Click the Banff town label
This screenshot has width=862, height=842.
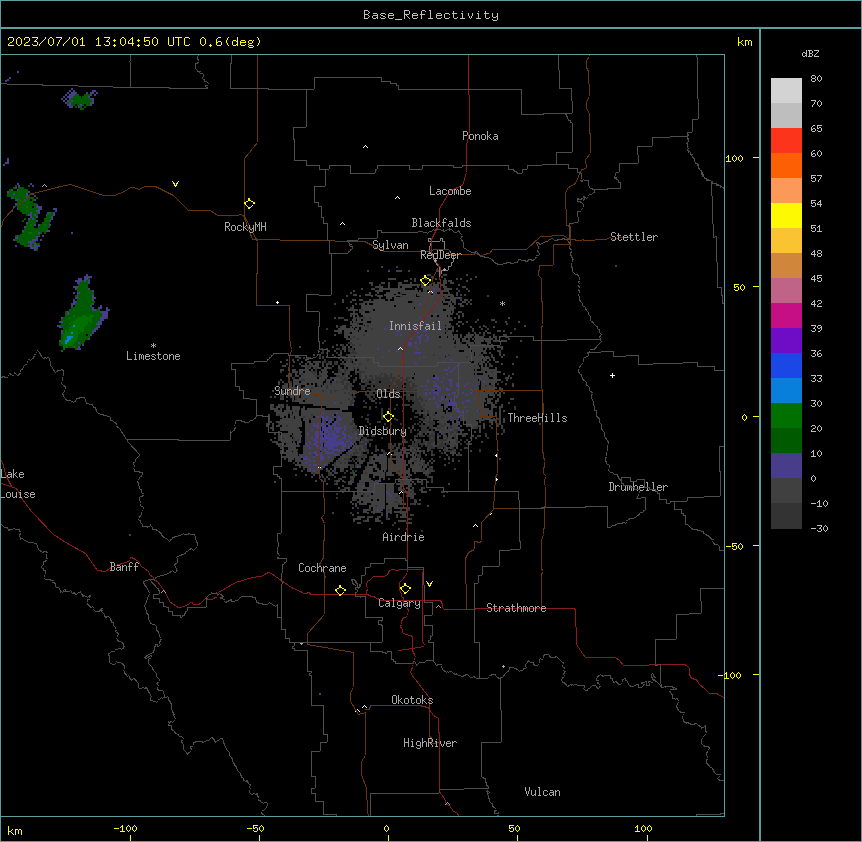point(124,567)
